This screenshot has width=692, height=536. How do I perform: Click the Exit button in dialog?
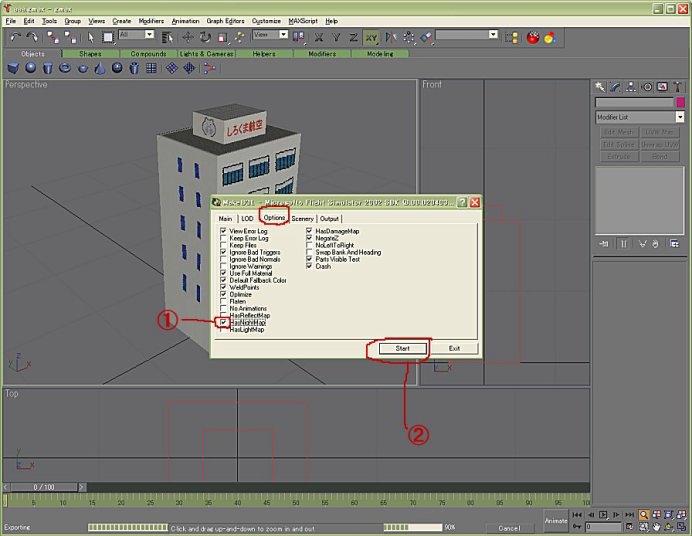point(455,348)
